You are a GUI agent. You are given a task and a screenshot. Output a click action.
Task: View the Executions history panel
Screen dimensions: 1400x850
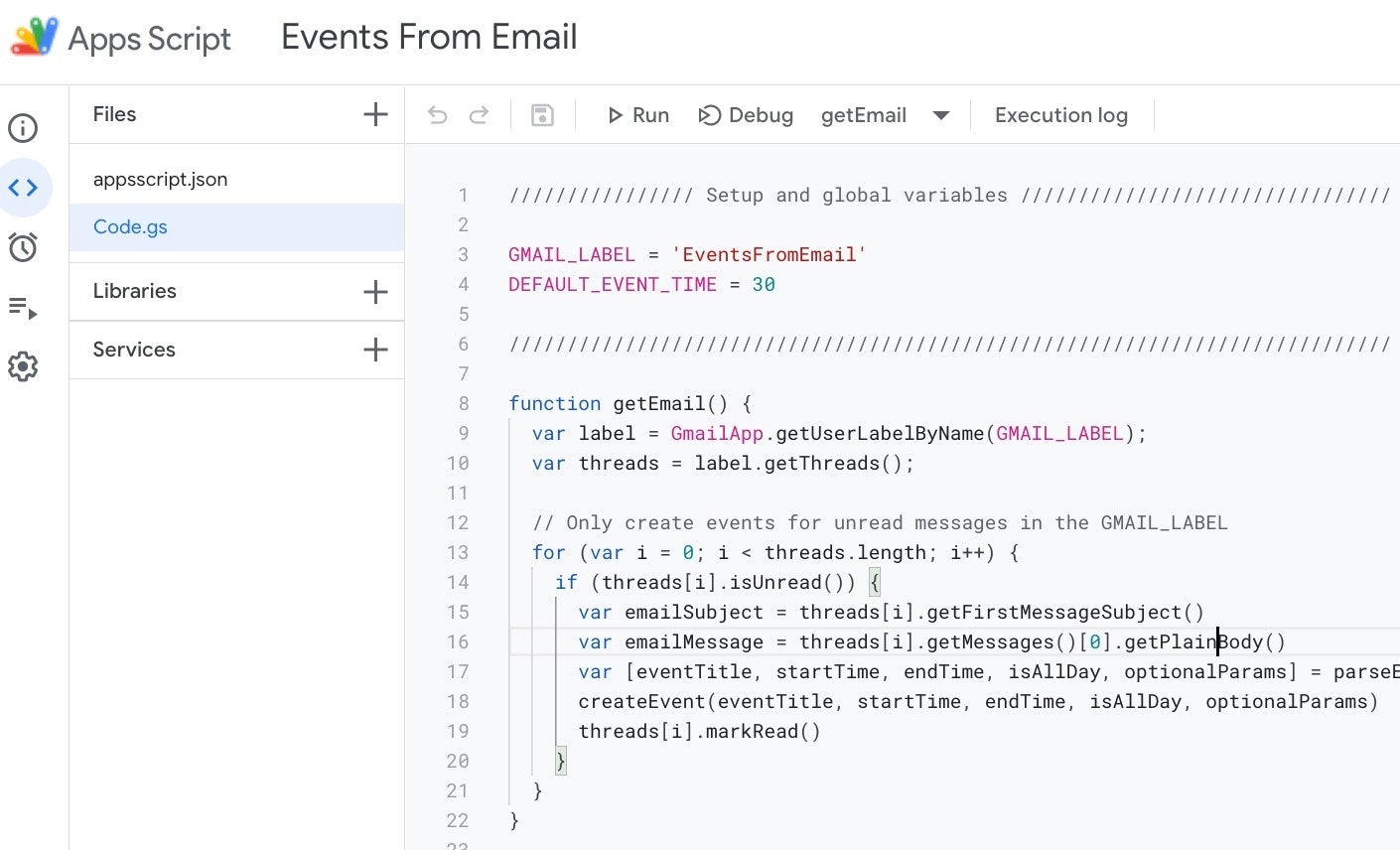point(22,308)
